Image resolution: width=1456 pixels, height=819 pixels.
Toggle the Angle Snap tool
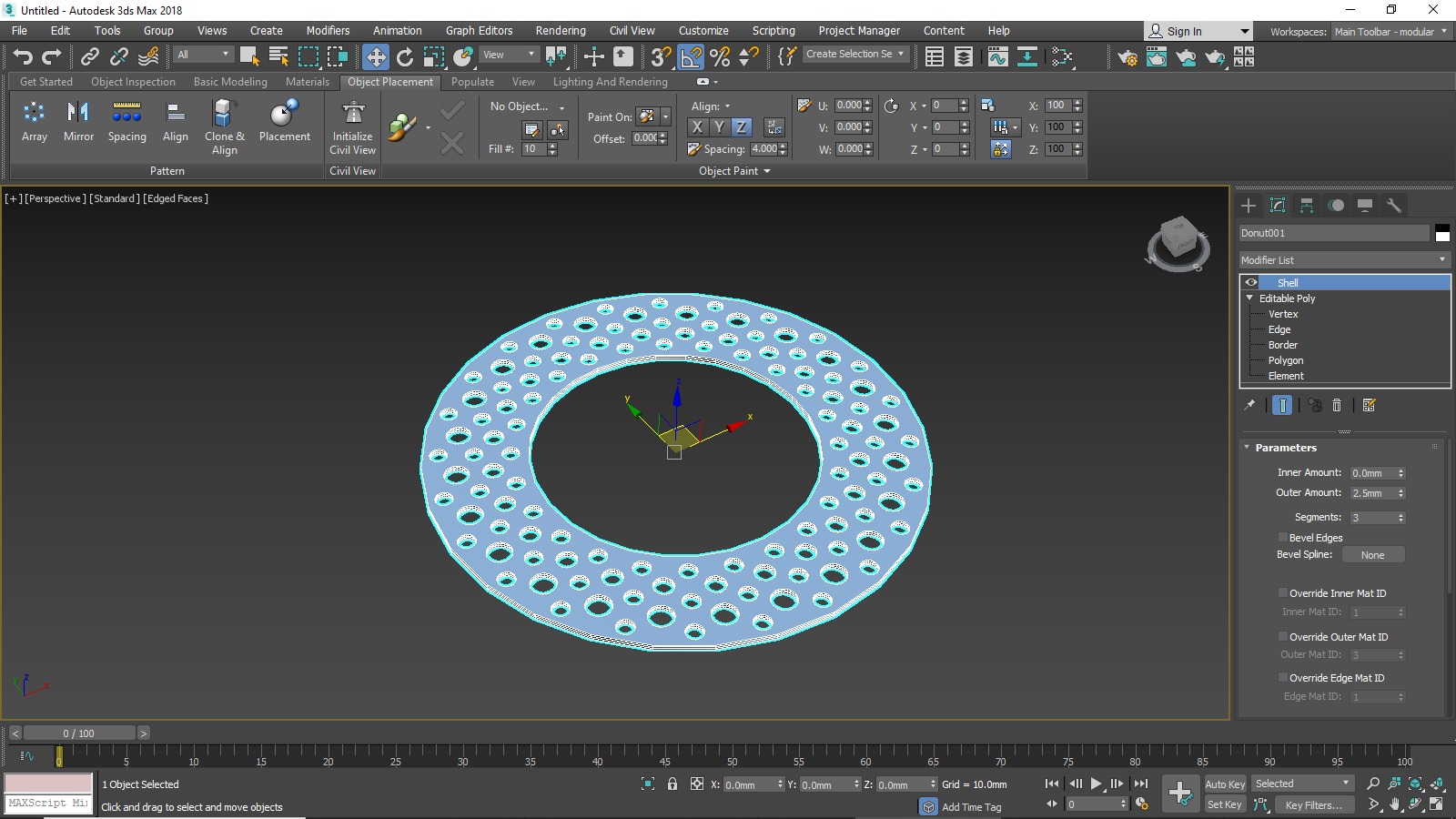(691, 57)
